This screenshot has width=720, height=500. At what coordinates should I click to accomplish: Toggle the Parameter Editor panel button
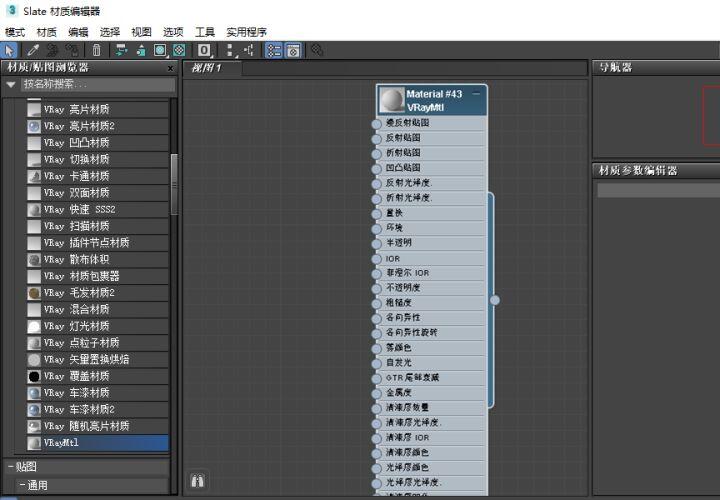pyautogui.click(x=293, y=51)
